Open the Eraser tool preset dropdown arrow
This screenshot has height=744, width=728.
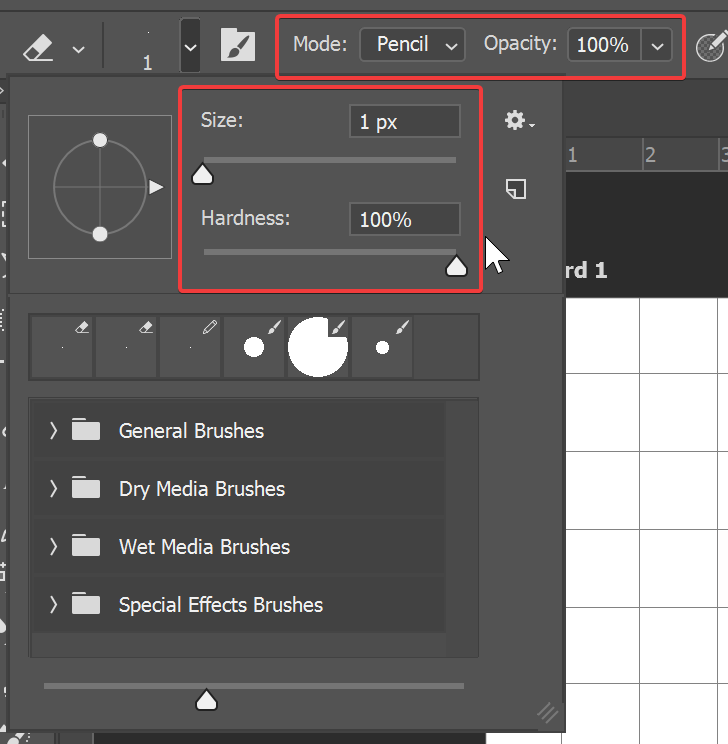[78, 49]
